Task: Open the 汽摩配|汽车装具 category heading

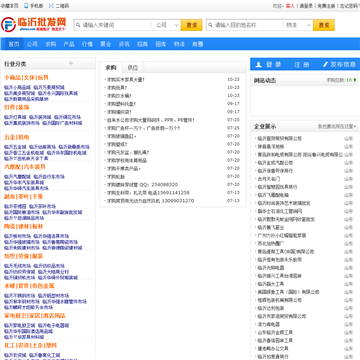Action: 25,167
